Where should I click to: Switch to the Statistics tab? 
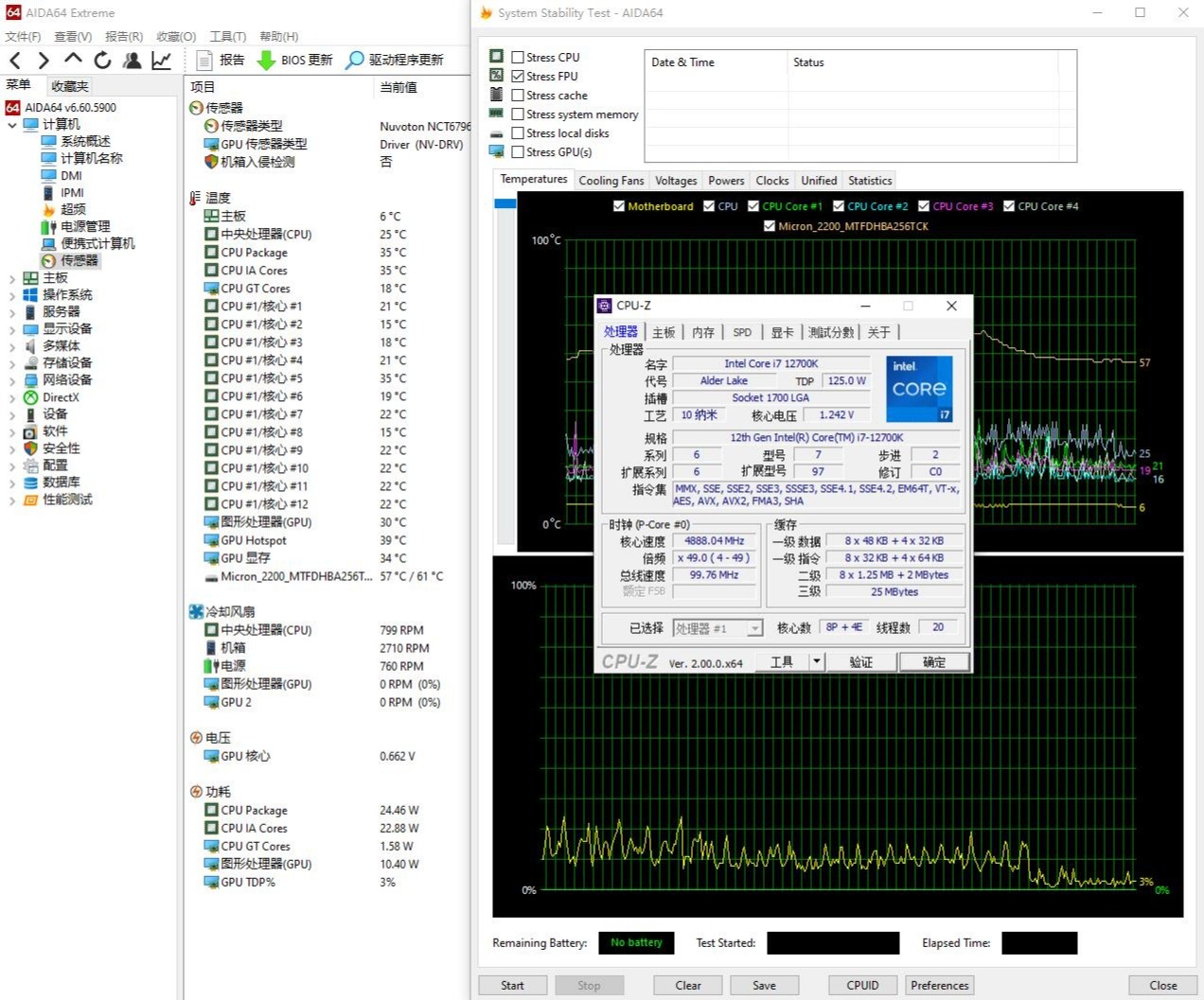tap(870, 181)
